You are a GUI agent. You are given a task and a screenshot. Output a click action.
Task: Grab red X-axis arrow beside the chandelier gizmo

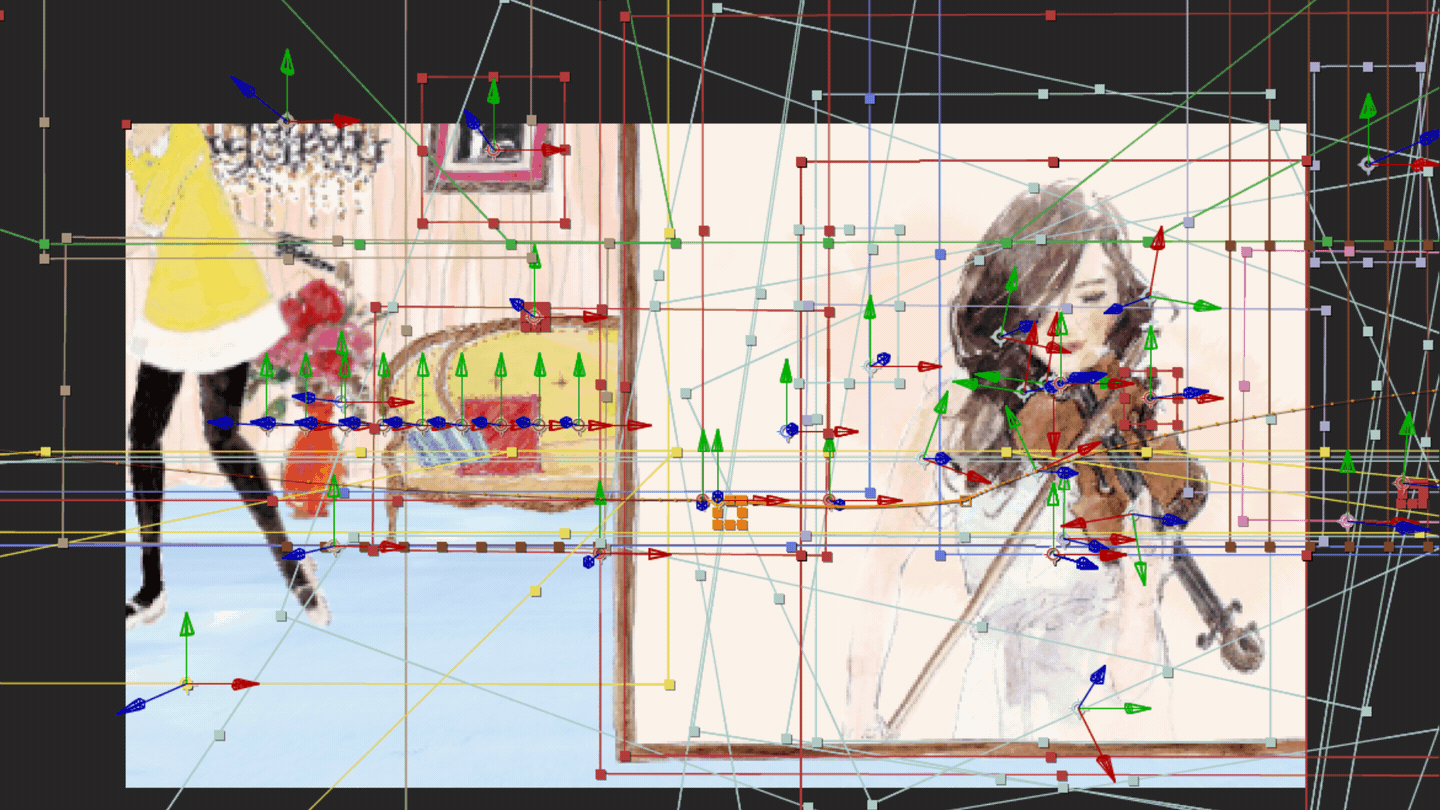pyautogui.click(x=346, y=120)
